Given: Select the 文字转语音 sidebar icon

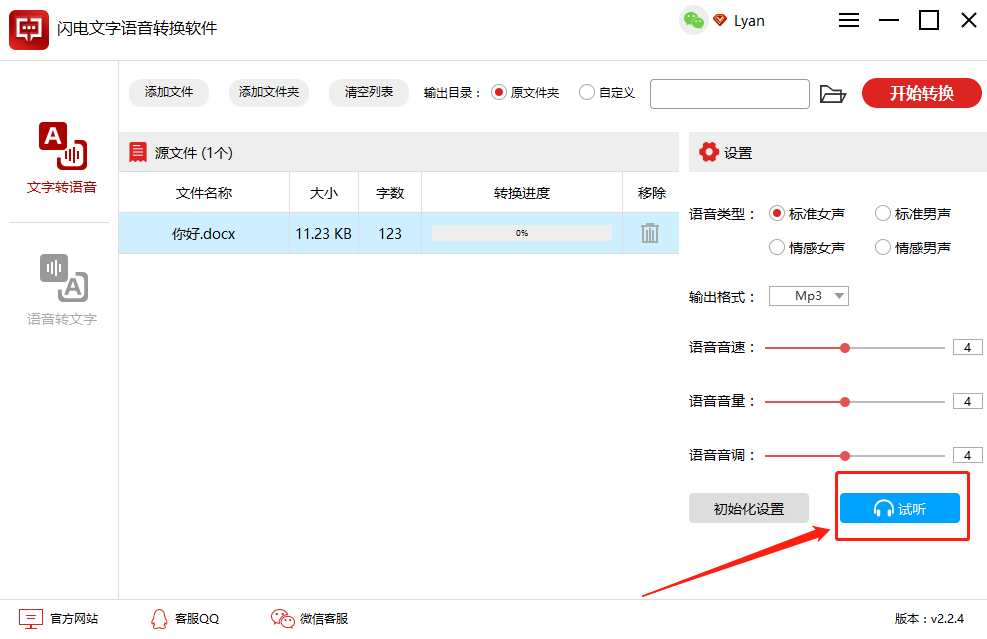Looking at the screenshot, I should click(62, 146).
